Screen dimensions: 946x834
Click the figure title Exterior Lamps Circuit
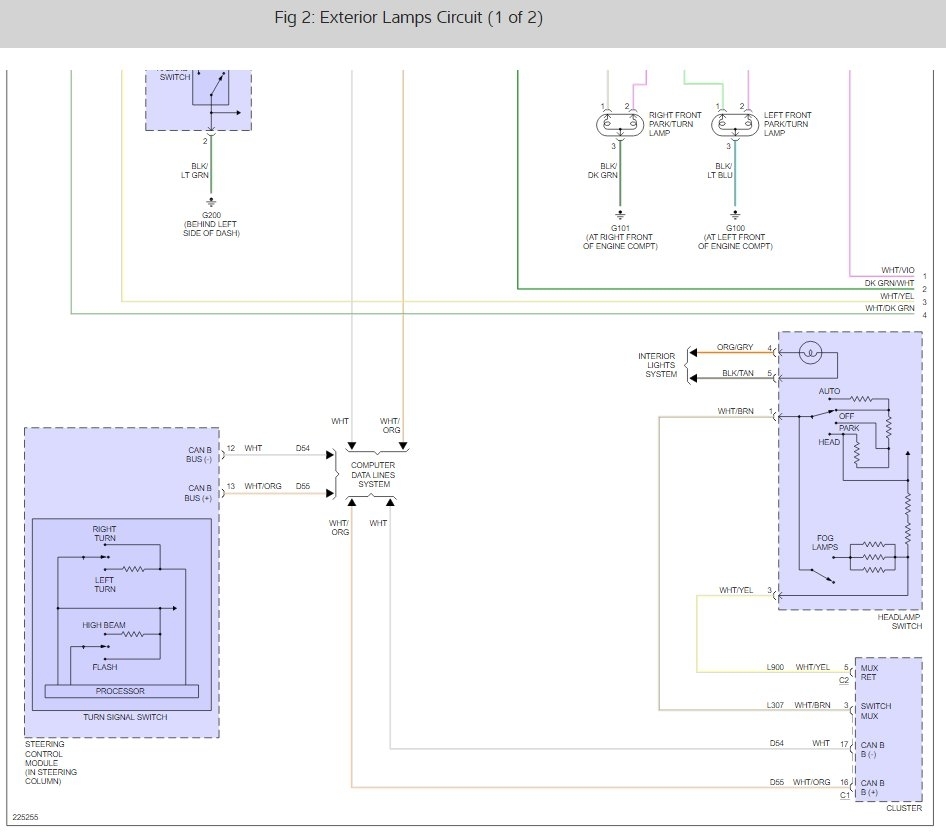[x=408, y=19]
